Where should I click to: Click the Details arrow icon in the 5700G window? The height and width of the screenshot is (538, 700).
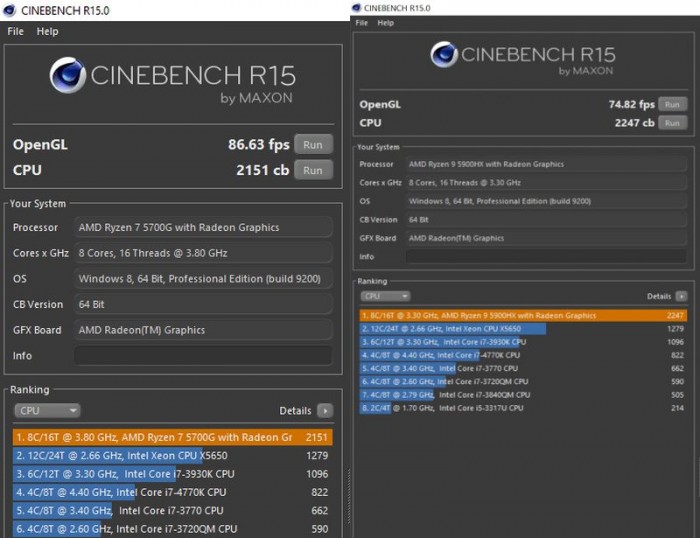coord(325,410)
